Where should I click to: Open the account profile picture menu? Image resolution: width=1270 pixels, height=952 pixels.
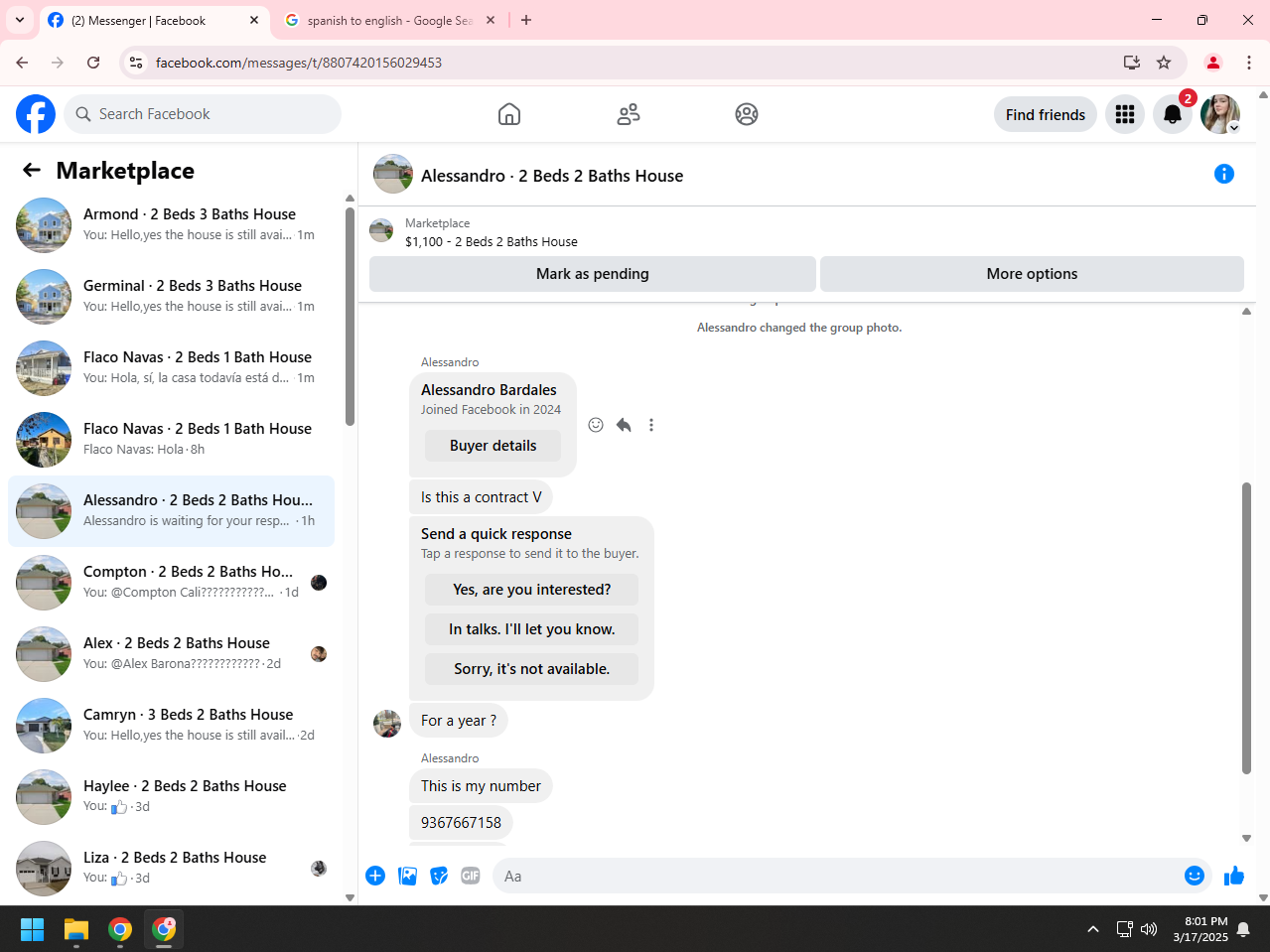pyautogui.click(x=1220, y=114)
